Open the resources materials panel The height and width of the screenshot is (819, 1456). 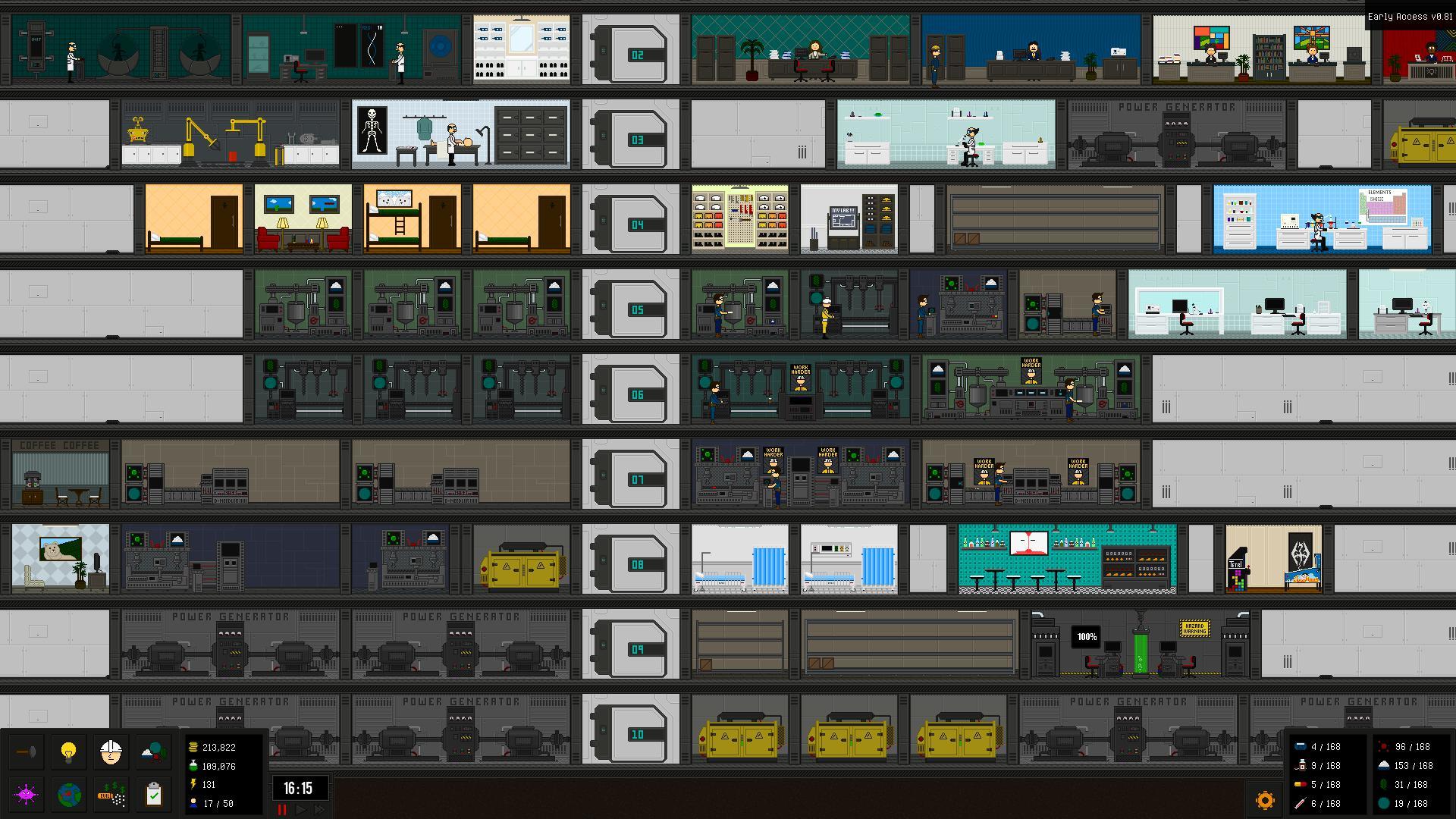point(152,753)
